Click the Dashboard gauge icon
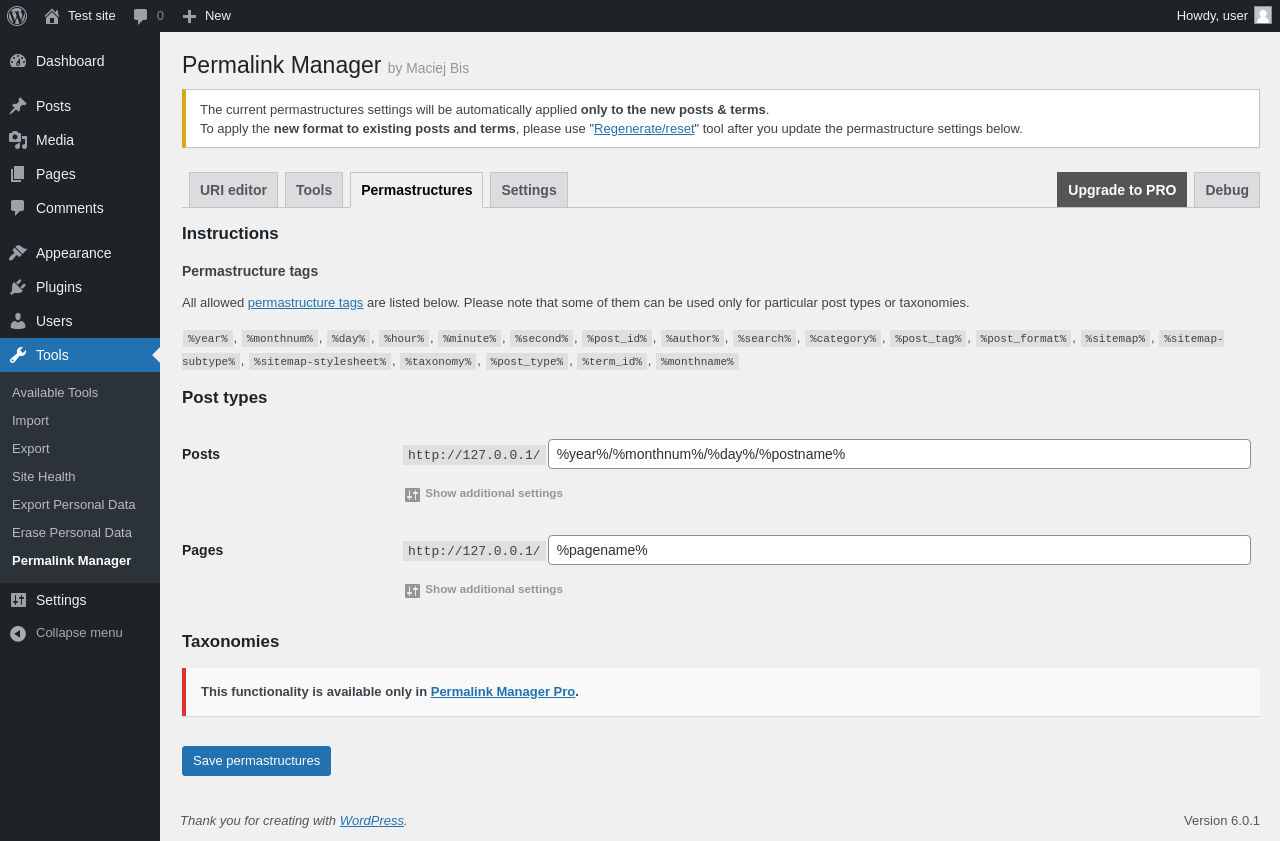 point(18,61)
